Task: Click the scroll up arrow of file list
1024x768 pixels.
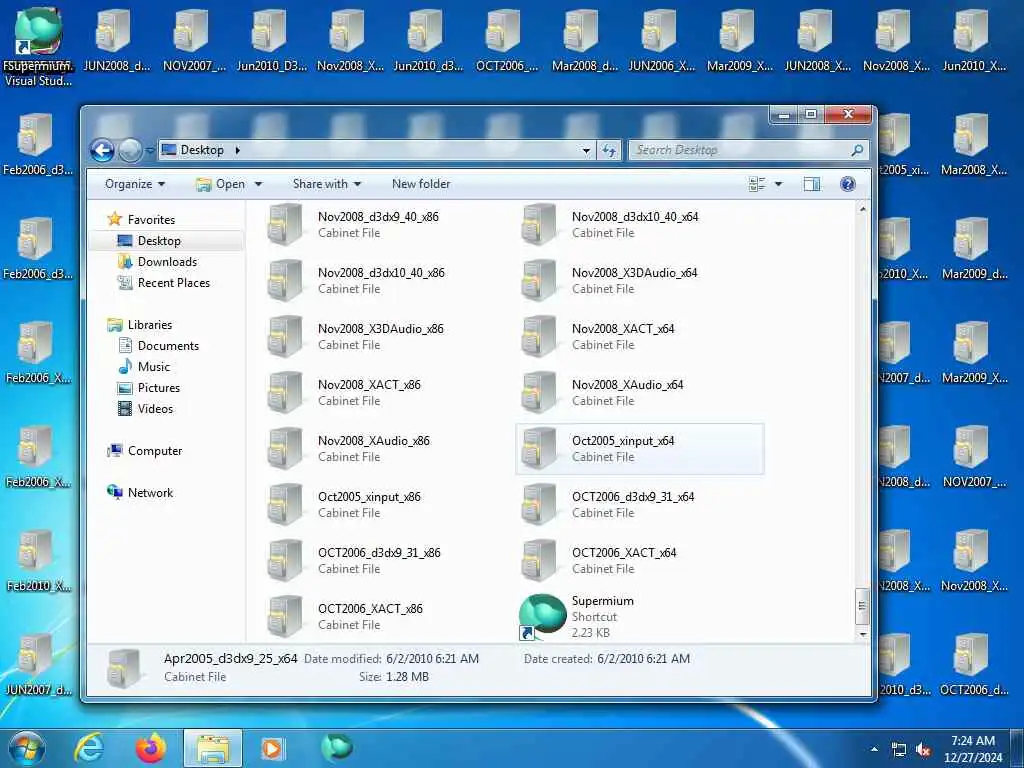Action: [x=862, y=209]
